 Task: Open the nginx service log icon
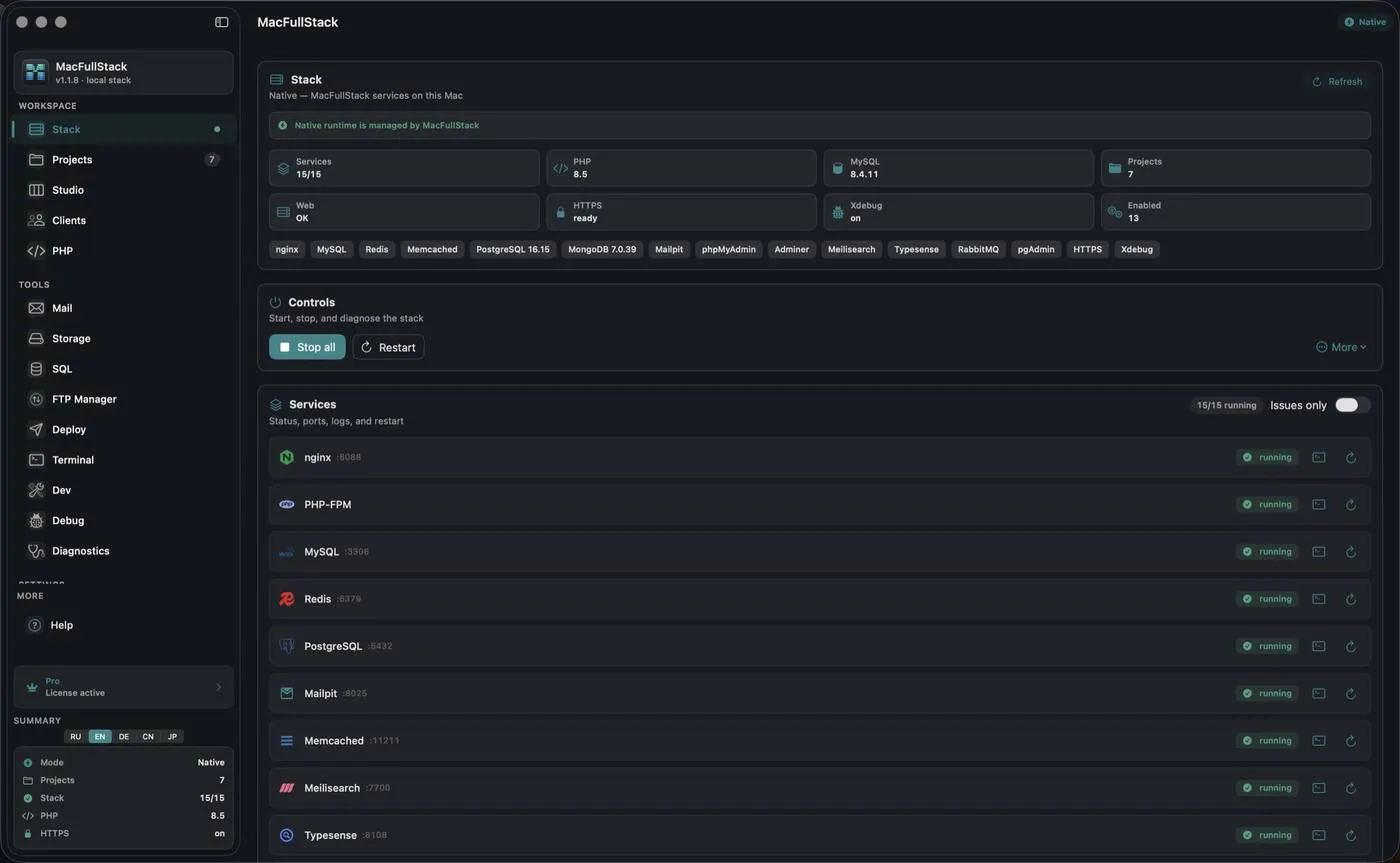[1319, 457]
